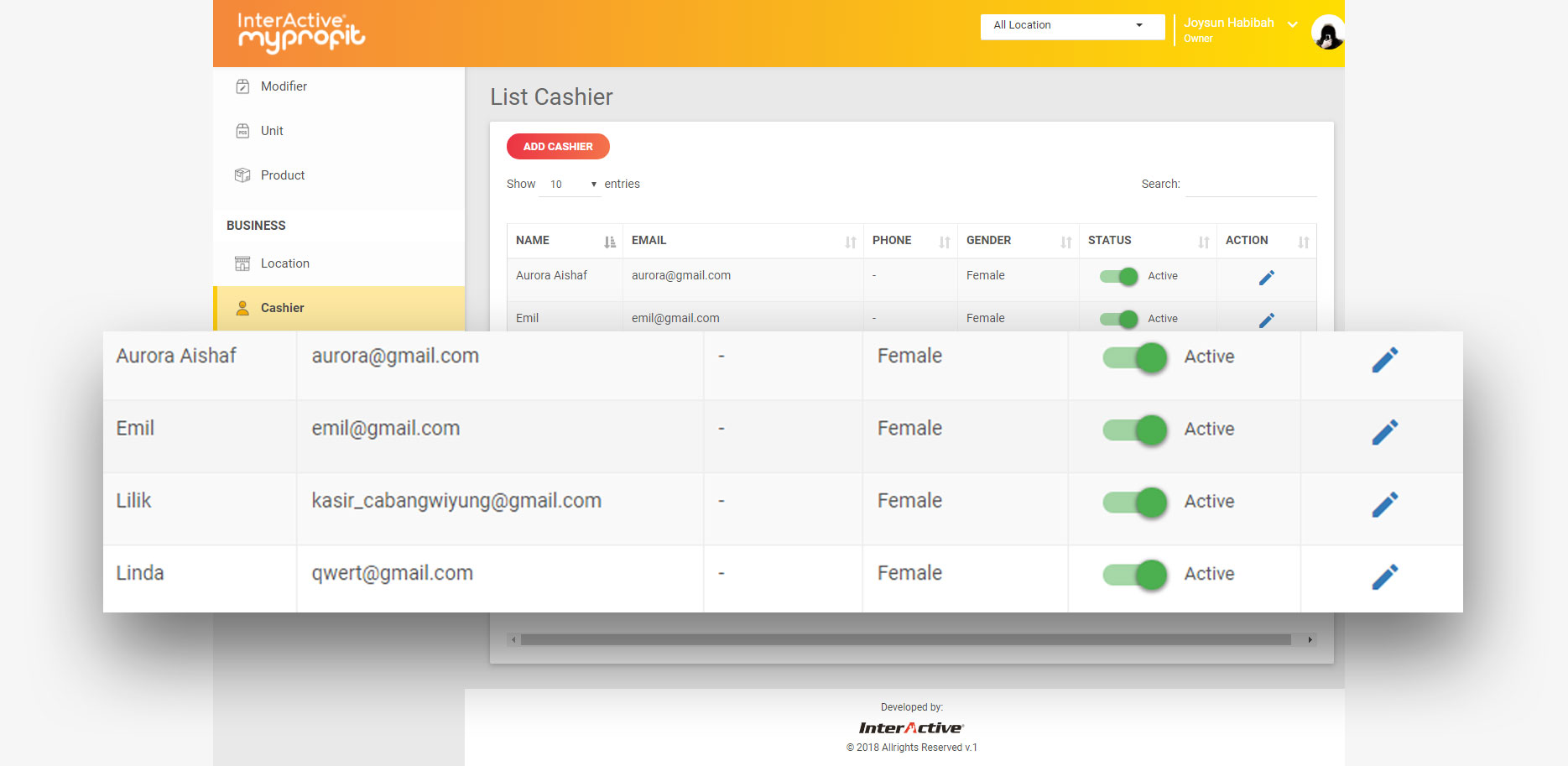This screenshot has height=766, width=1568.
Task: Go to Location in the sidebar
Action: [284, 263]
